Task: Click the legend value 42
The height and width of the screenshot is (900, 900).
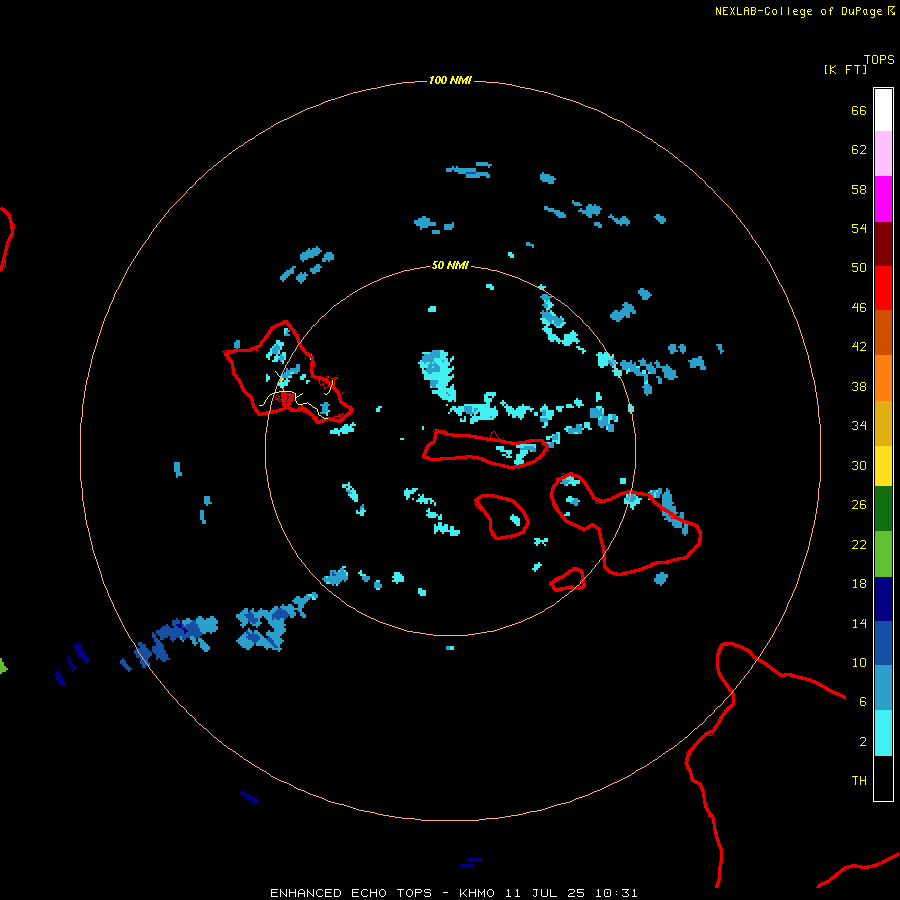Action: pos(859,347)
